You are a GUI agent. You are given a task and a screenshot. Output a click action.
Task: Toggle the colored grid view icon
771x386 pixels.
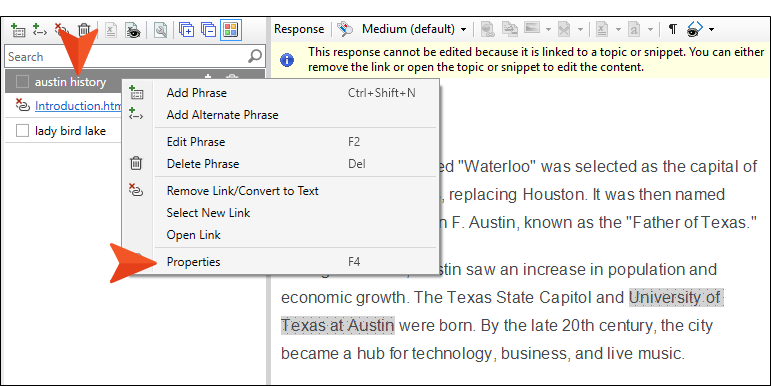coord(231,30)
